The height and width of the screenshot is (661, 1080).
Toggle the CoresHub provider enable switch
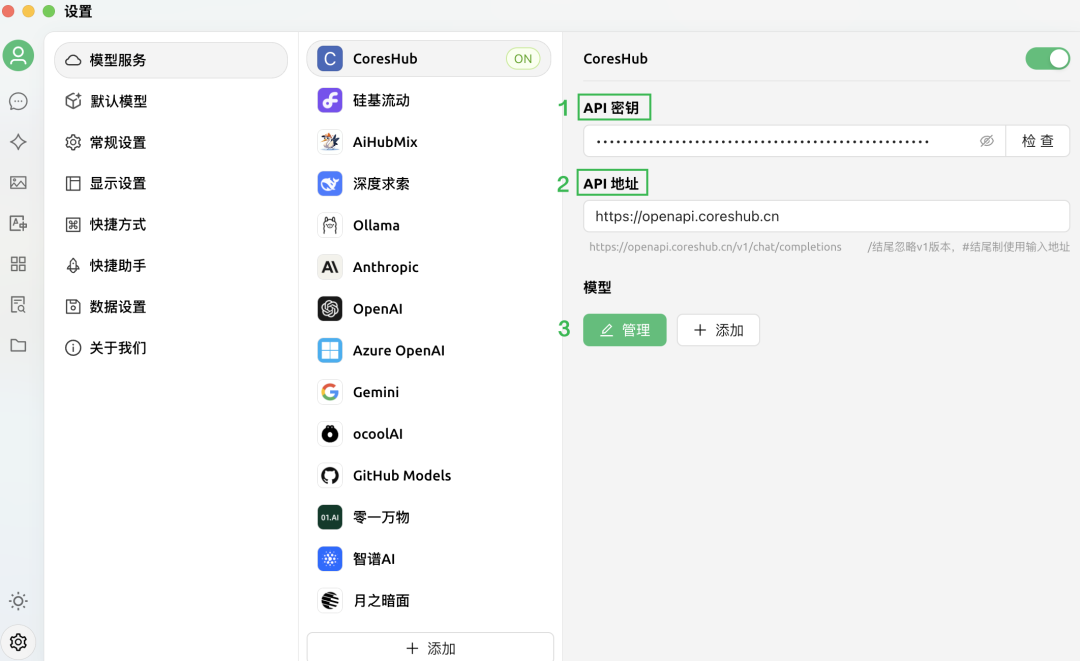1048,59
